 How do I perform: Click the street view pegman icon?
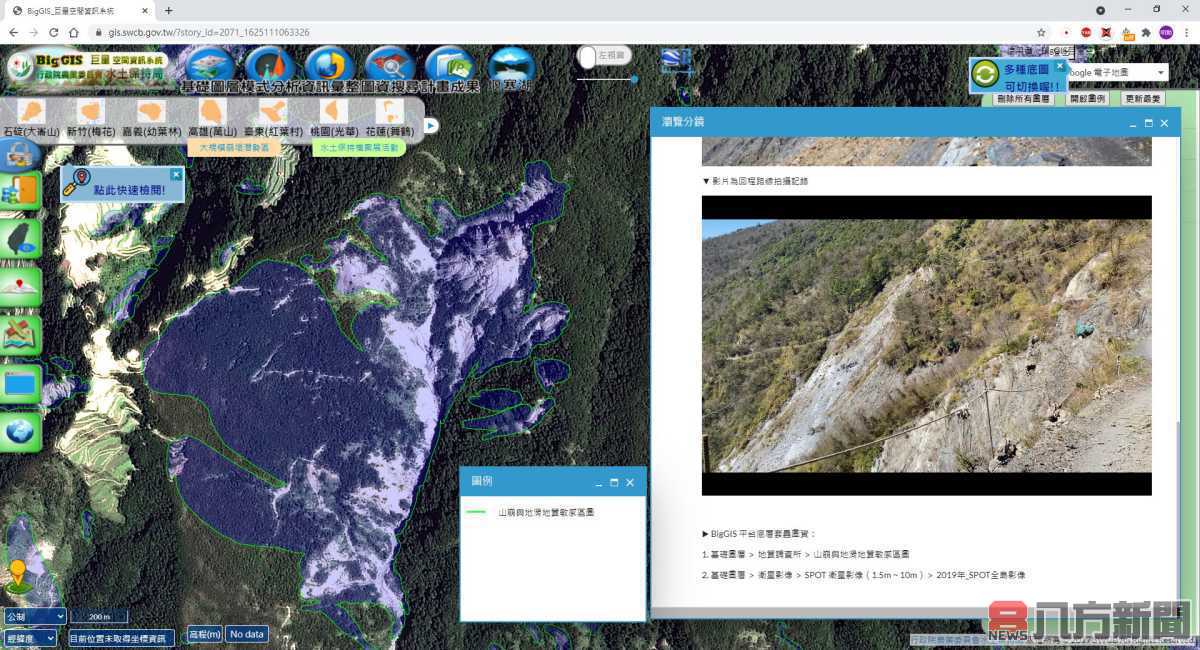pos(17,576)
